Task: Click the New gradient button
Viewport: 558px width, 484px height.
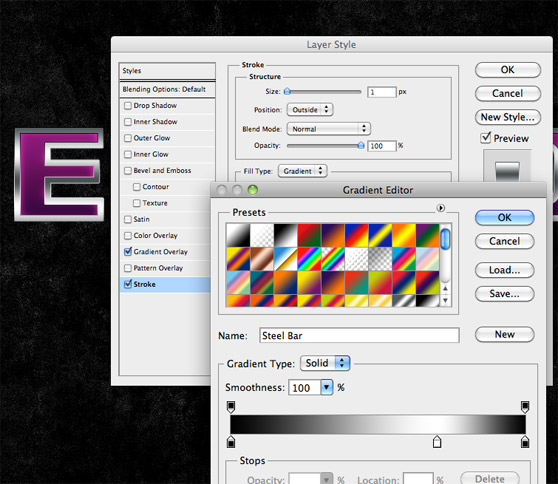Action: pos(505,334)
